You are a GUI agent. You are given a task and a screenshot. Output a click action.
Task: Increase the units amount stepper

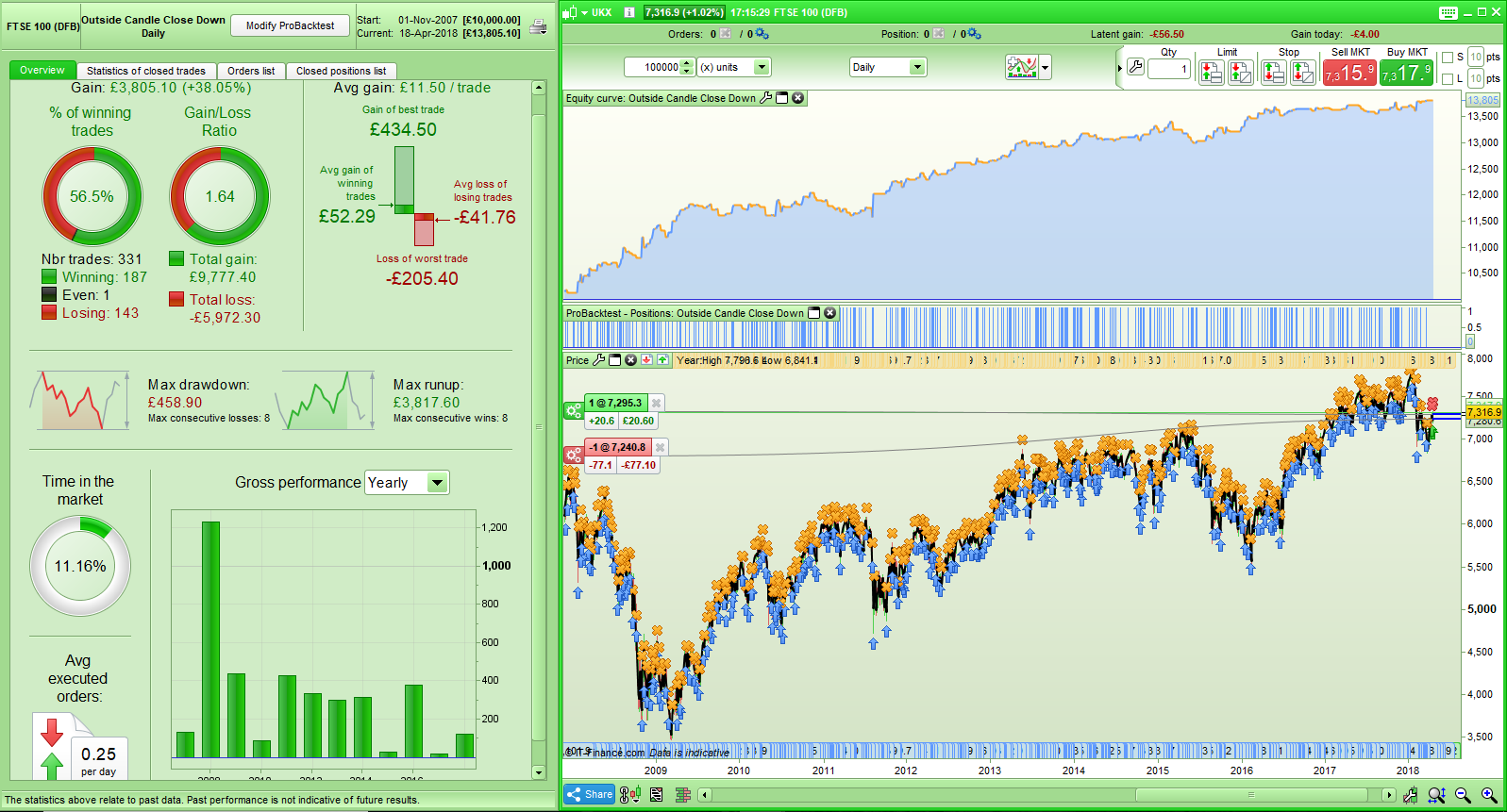click(687, 62)
